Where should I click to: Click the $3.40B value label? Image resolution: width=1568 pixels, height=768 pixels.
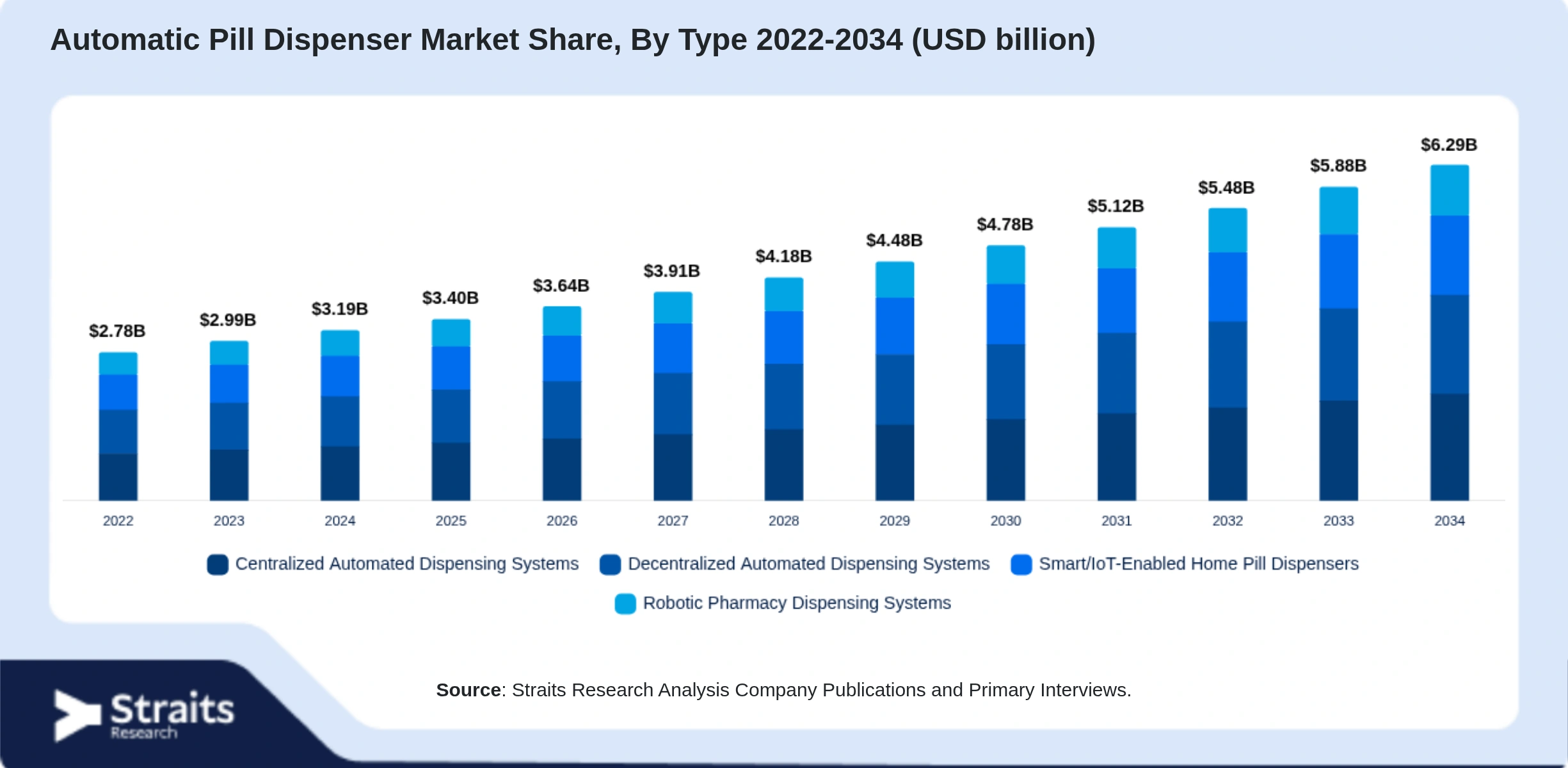click(451, 298)
